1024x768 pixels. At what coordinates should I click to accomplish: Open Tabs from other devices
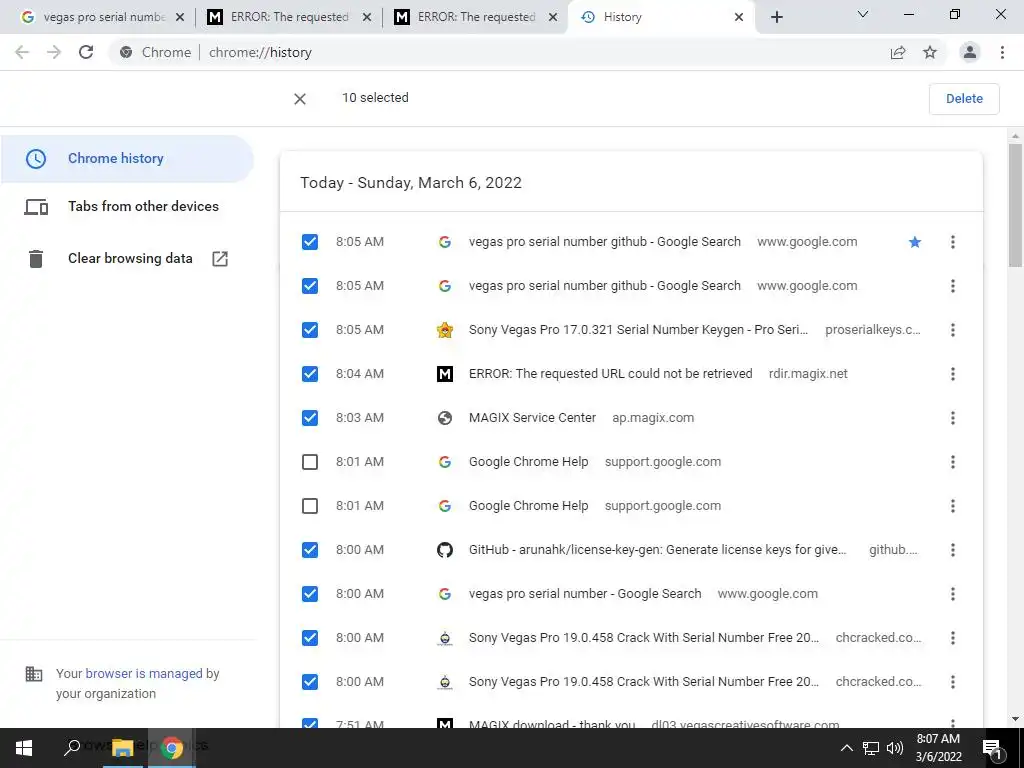pyautogui.click(x=127, y=206)
